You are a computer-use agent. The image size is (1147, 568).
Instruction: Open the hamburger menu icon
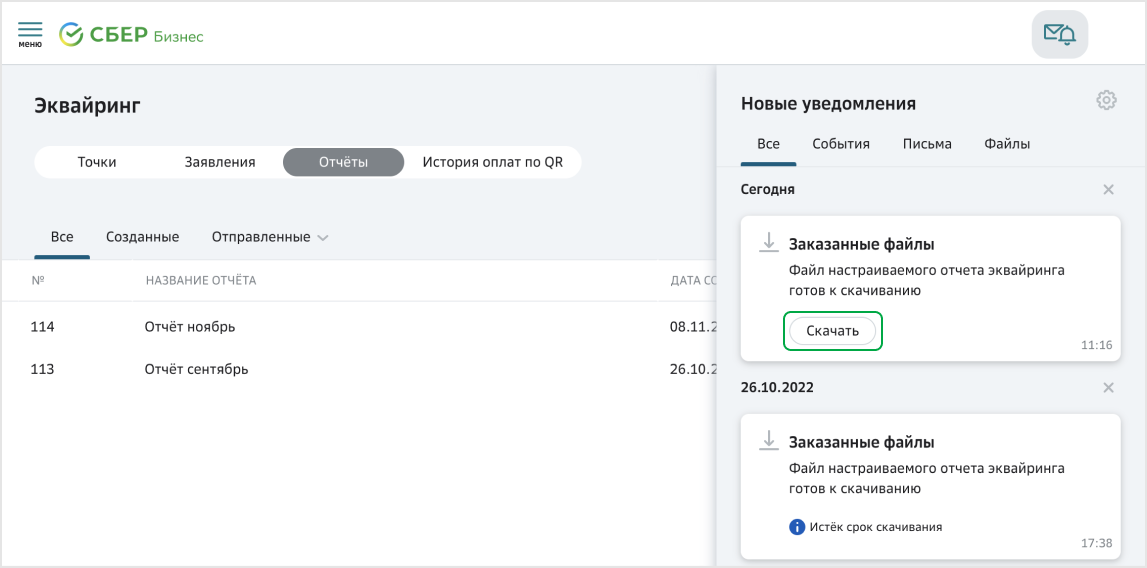tap(30, 34)
